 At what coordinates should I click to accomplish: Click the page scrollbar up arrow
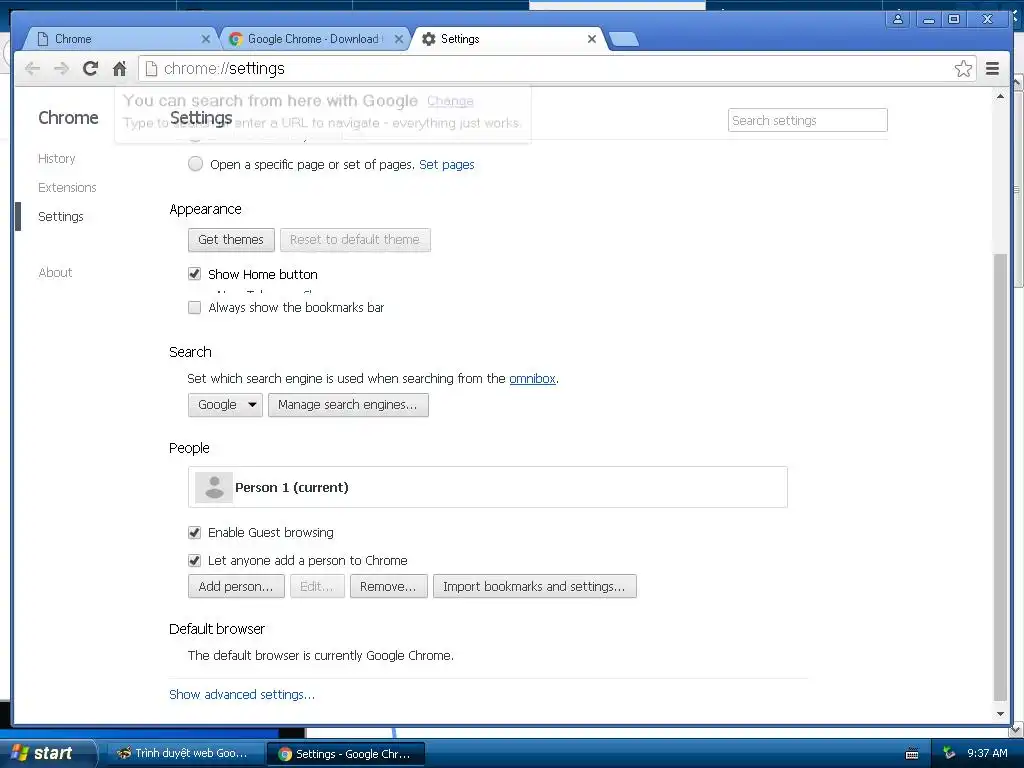point(1000,96)
